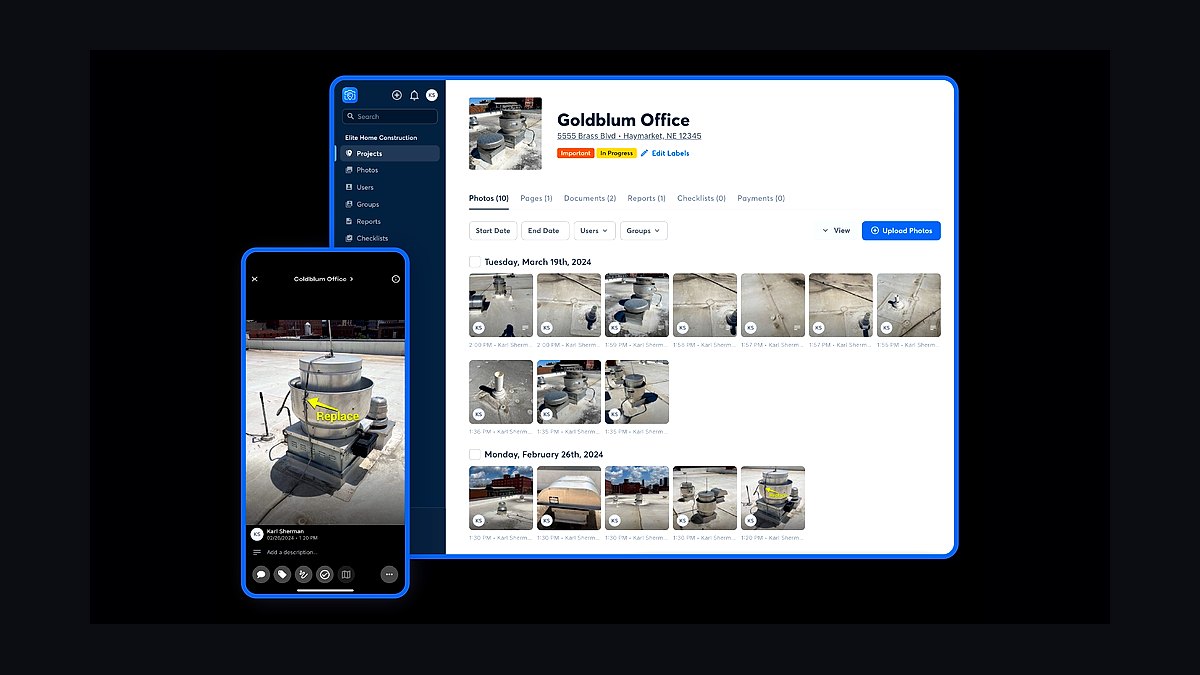Click the Upload Photos button
This screenshot has width=1200, height=675.
point(901,231)
